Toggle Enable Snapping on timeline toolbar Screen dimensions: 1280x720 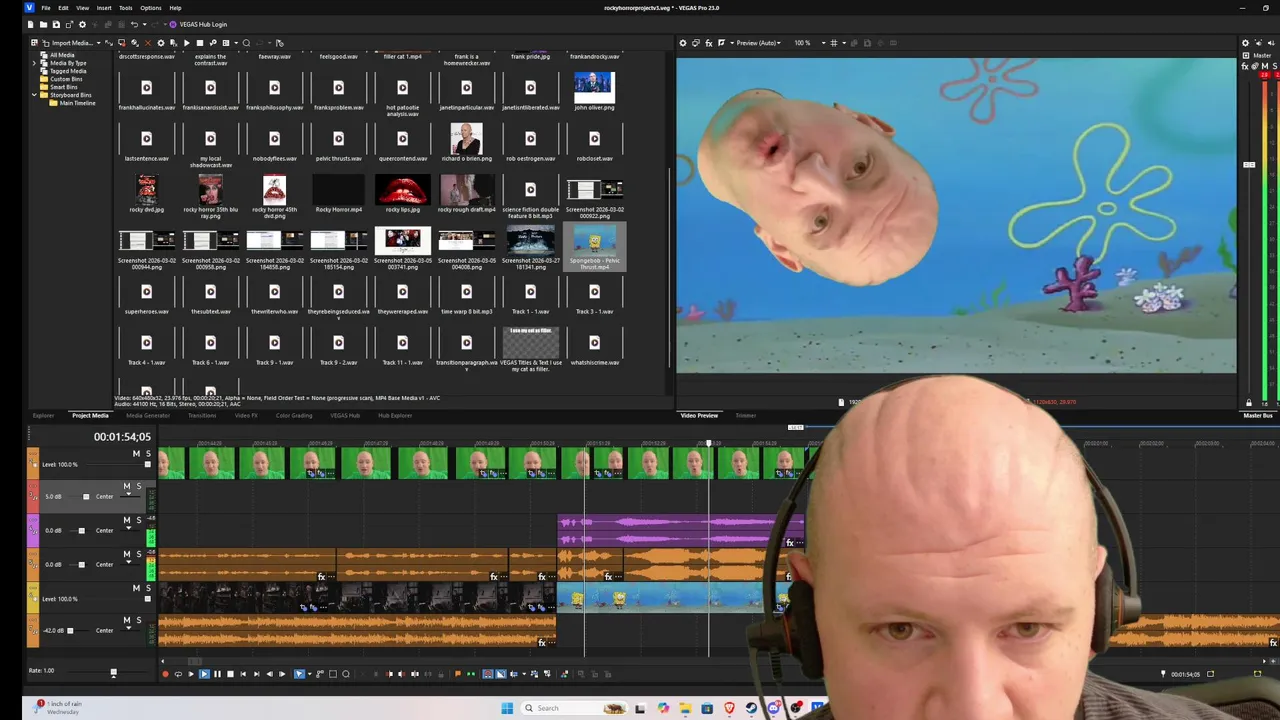click(x=488, y=674)
